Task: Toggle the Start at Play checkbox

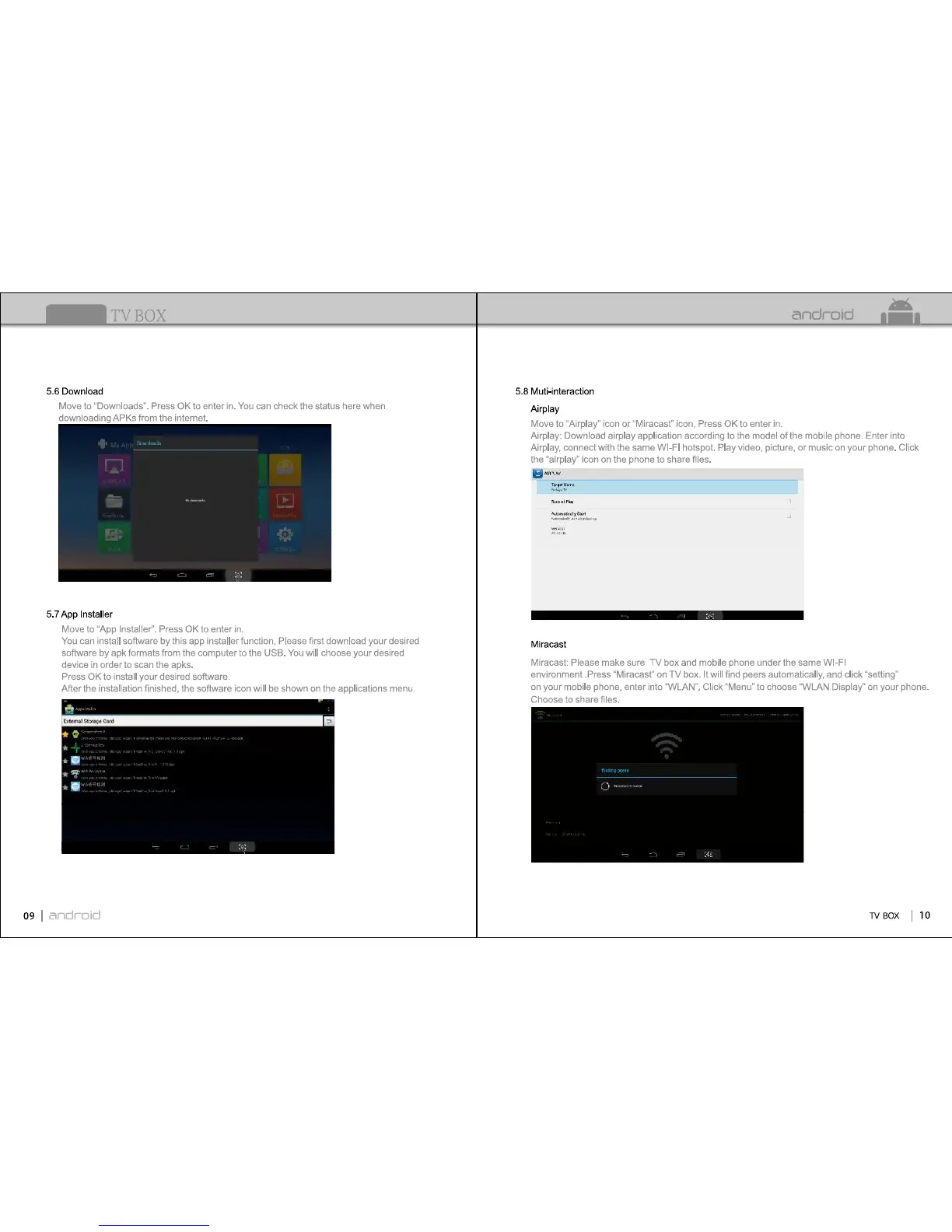Action: (788, 502)
